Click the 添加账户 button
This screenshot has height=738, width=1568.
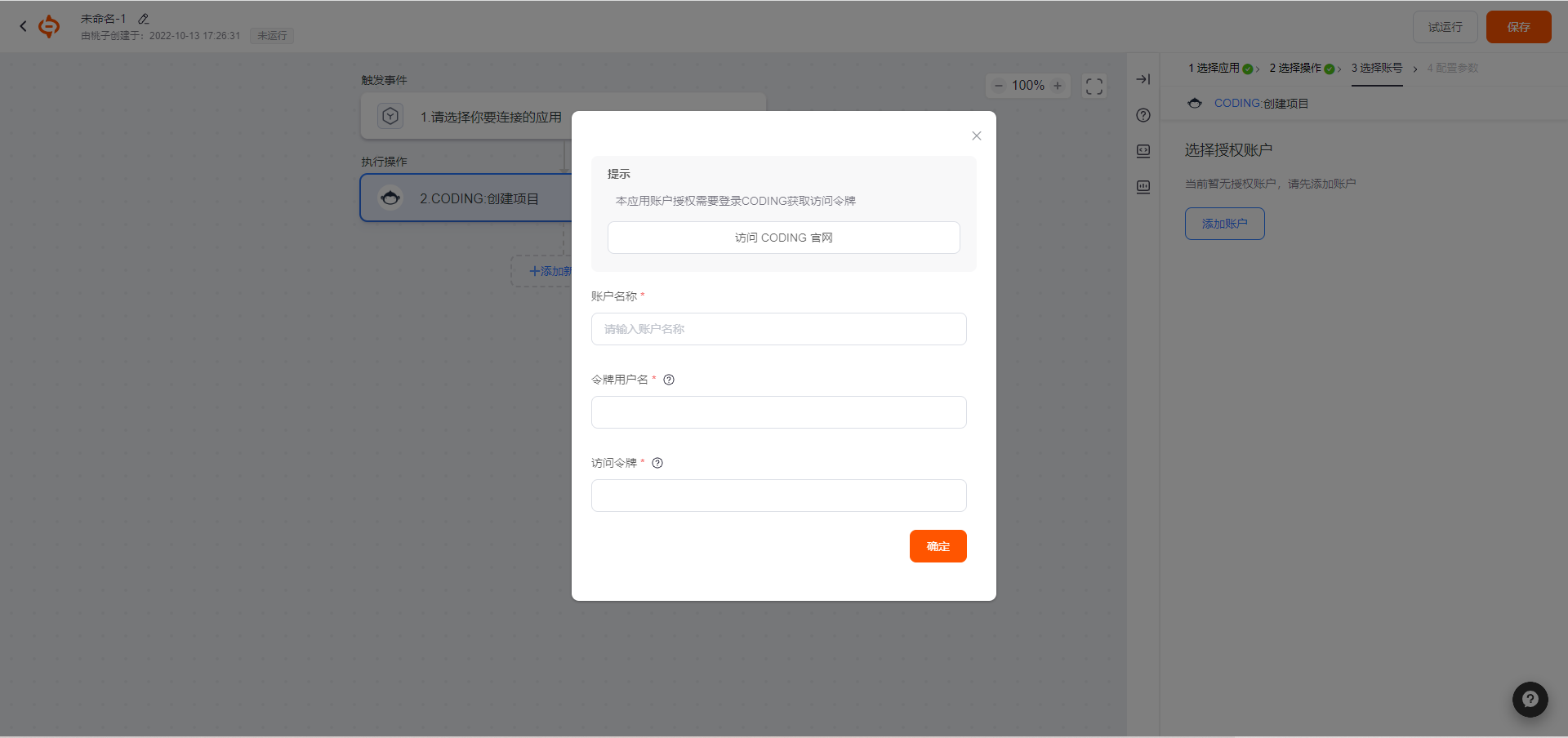point(1225,224)
